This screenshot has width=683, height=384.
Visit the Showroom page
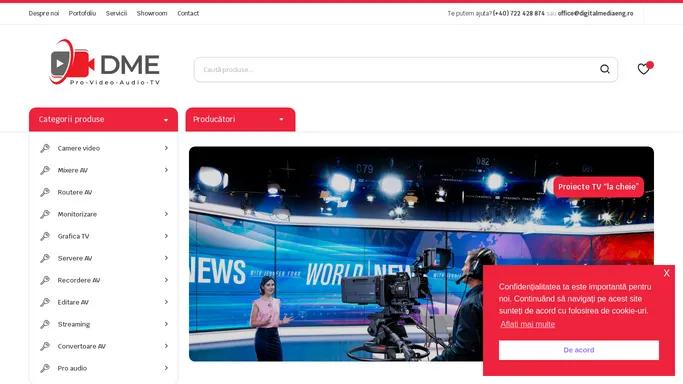click(x=152, y=13)
